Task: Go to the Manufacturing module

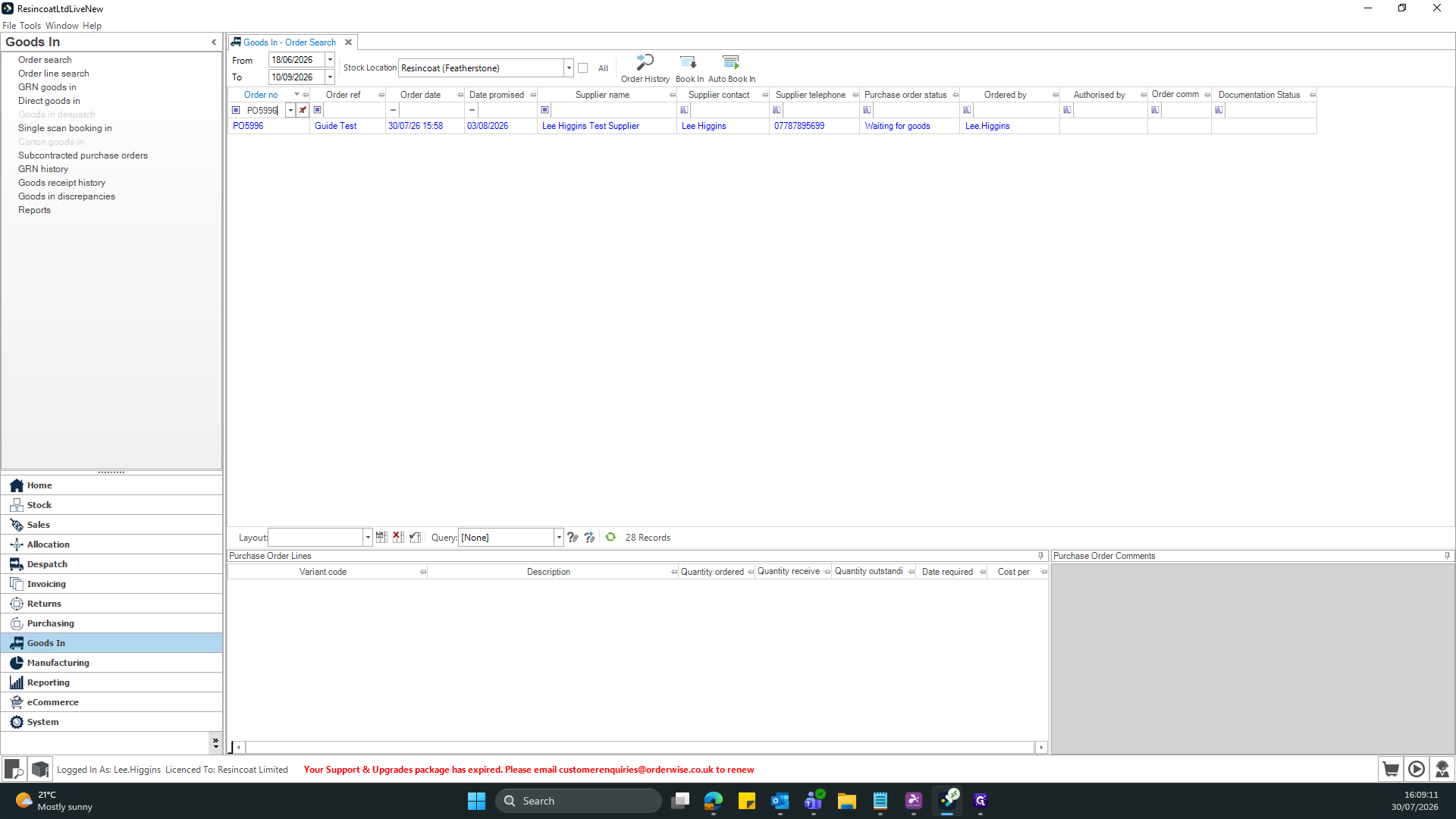Action: coord(111,663)
